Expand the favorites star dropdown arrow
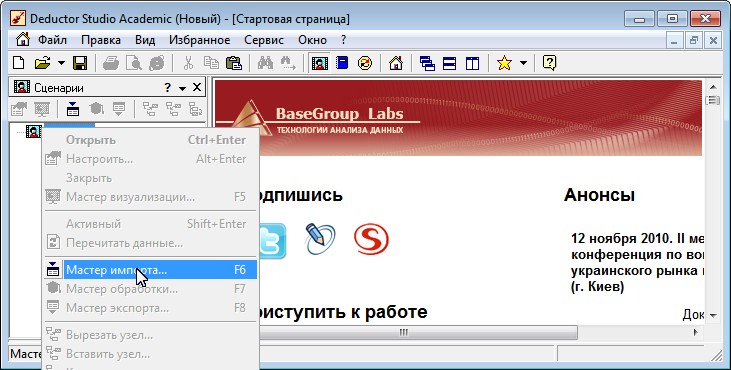The height and width of the screenshot is (370, 731). 524,63
